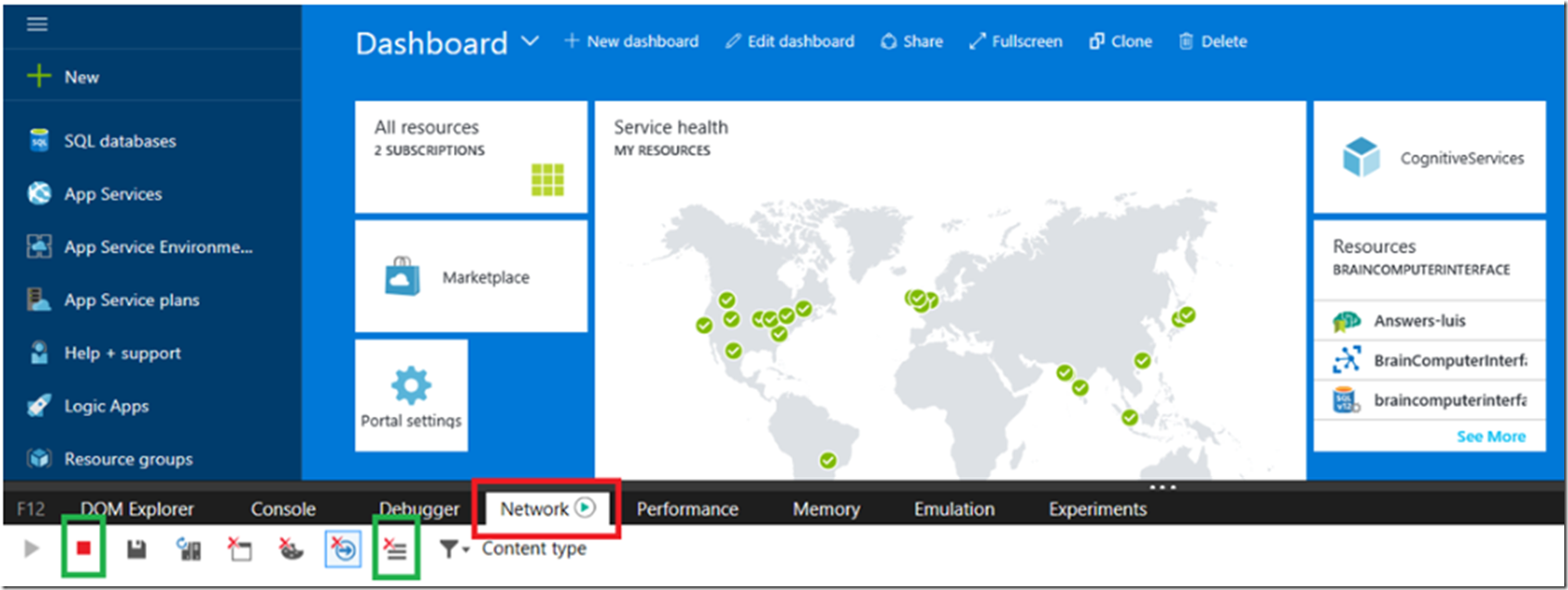Open the Portal settings gear tile
This screenshot has height=590, width=1568.
pyautogui.click(x=411, y=396)
